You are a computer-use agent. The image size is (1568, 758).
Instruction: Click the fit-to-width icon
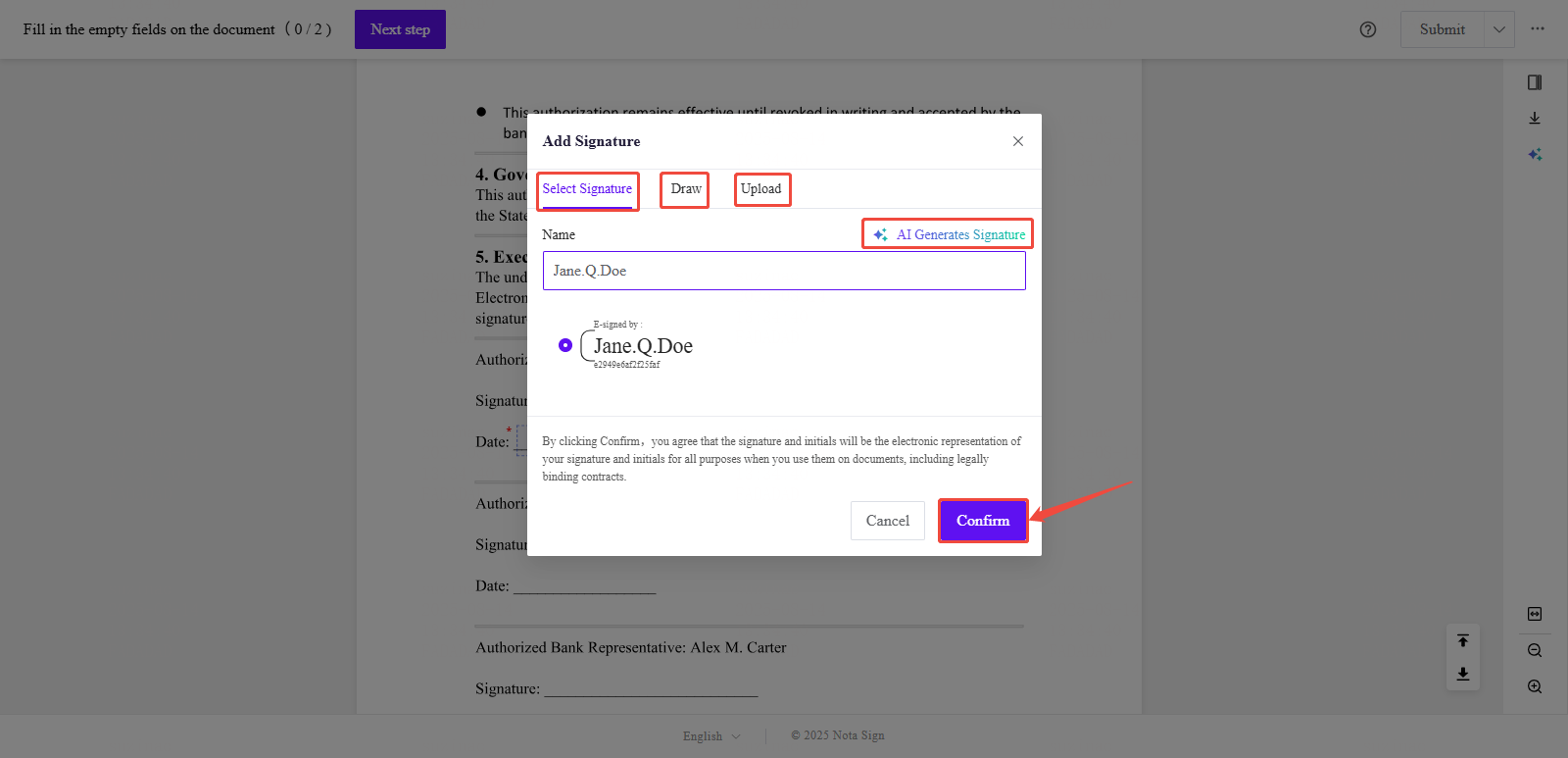[1535, 614]
